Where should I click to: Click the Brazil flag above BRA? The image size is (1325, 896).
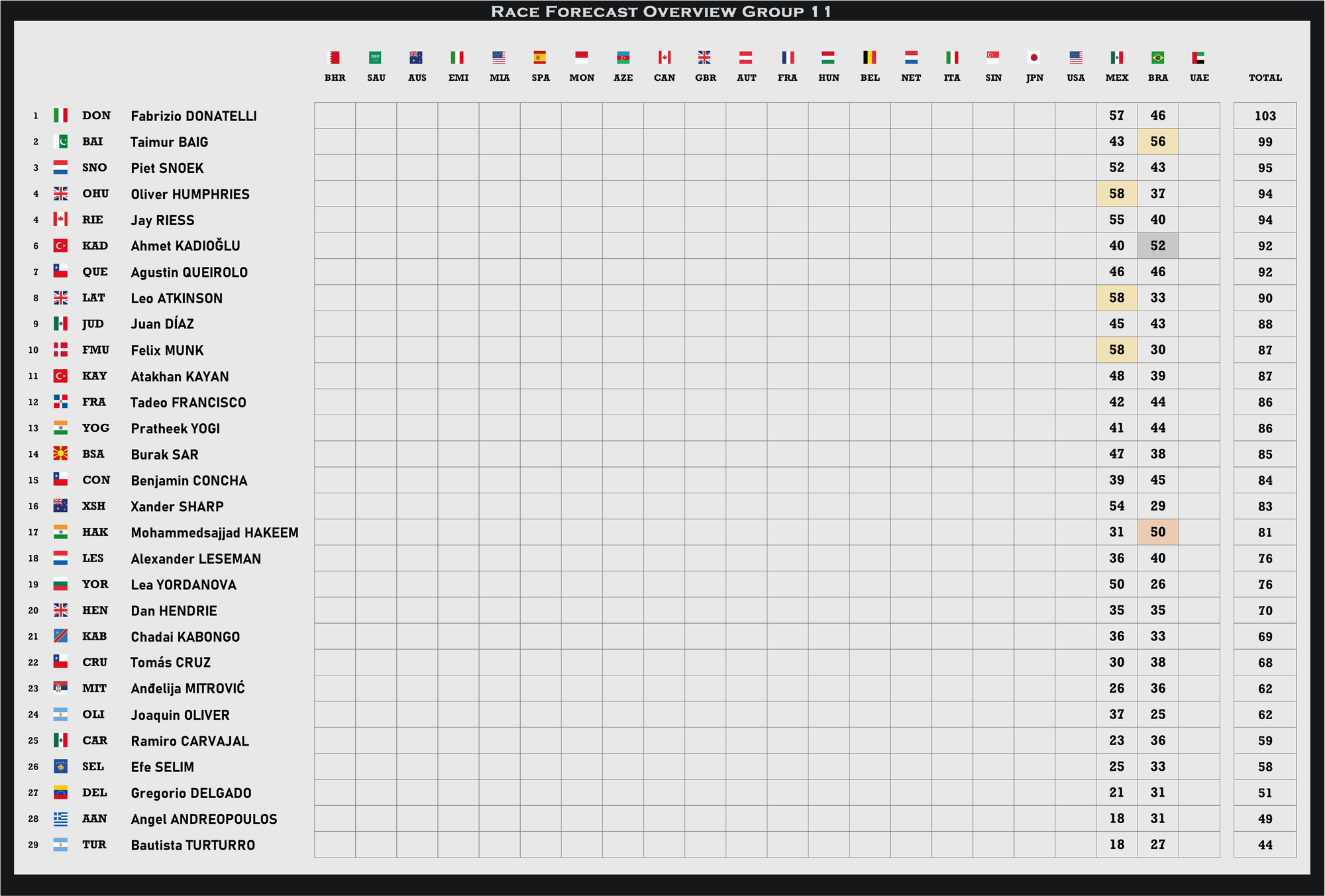pyautogui.click(x=1157, y=58)
